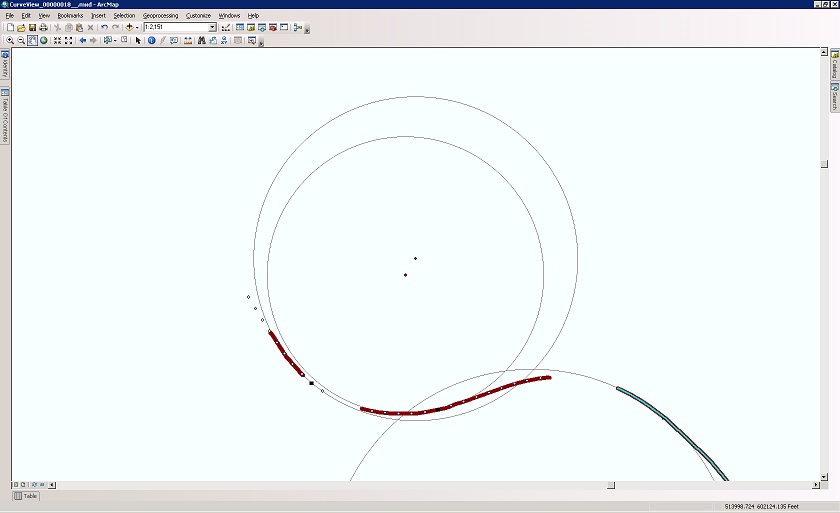Open the ModelBuilder window icon
The image size is (840, 513).
click(298, 27)
